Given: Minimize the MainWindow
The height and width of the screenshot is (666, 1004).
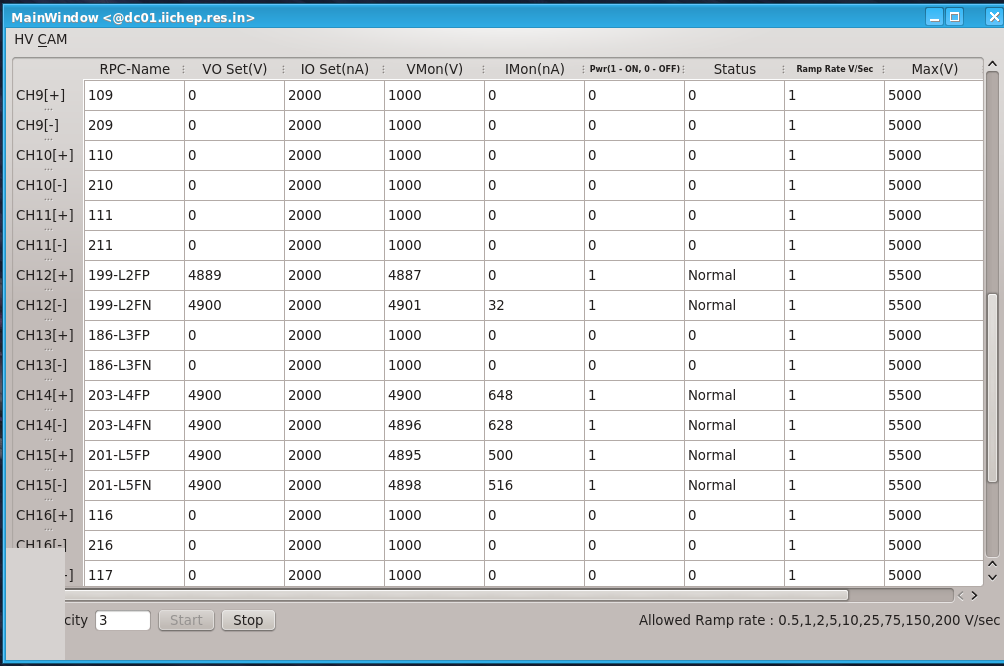Looking at the screenshot, I should click(934, 17).
